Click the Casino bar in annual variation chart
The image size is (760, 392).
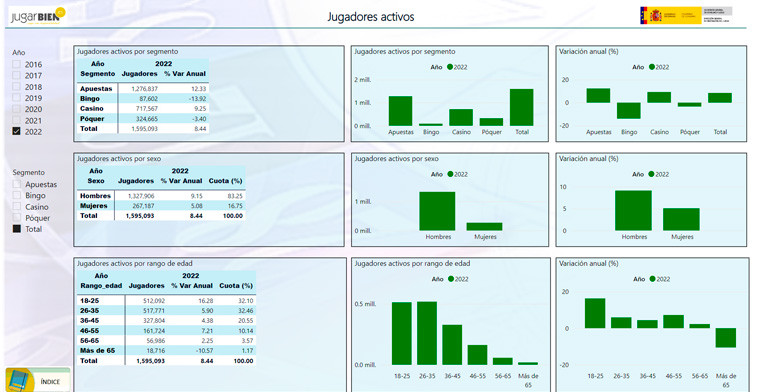659,97
